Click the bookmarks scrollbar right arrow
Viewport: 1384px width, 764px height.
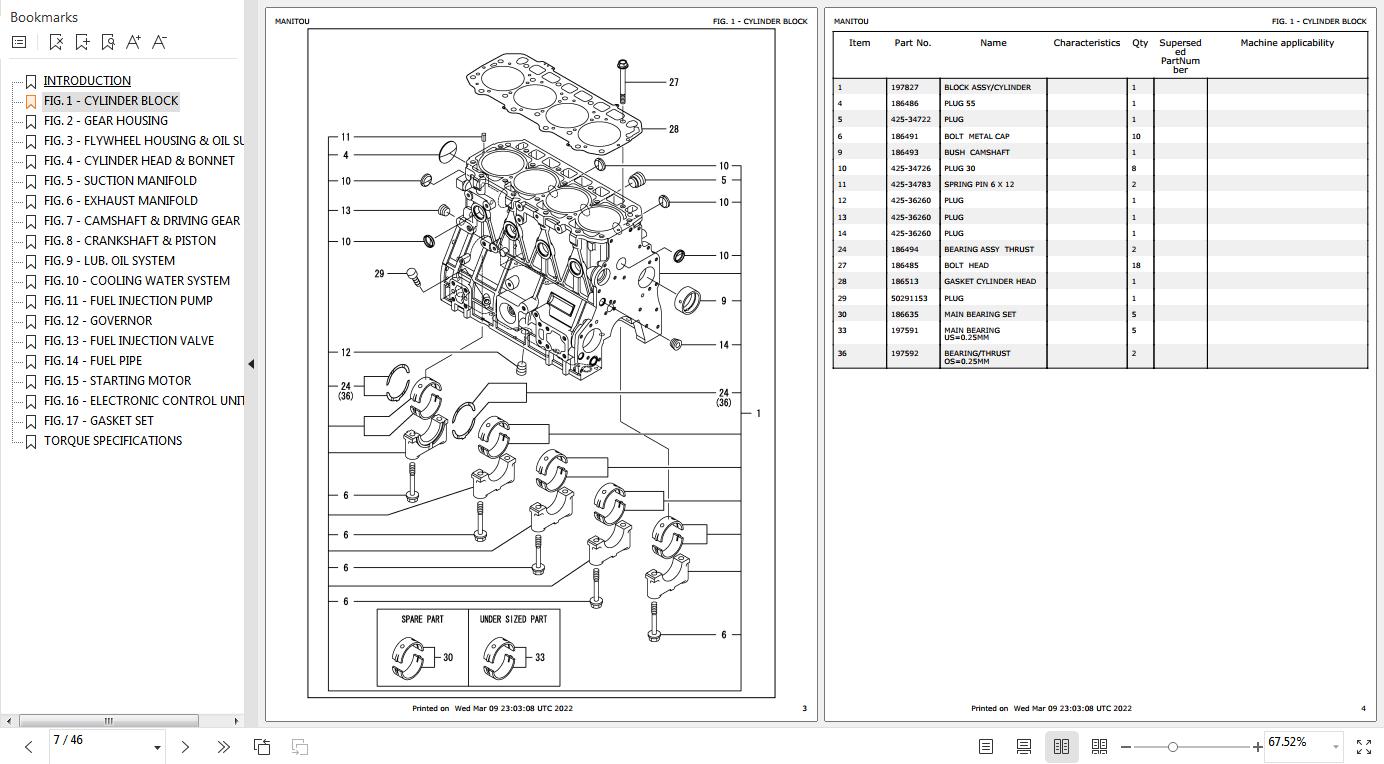pyautogui.click(x=236, y=720)
